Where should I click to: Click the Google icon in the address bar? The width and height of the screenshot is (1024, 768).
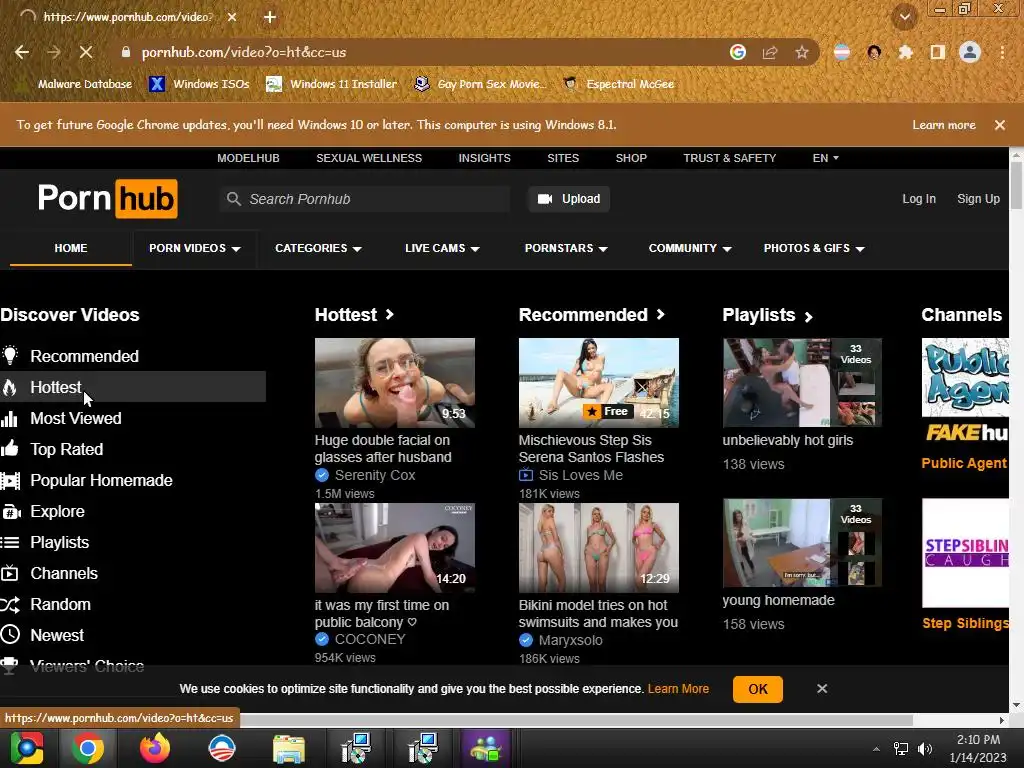click(738, 52)
